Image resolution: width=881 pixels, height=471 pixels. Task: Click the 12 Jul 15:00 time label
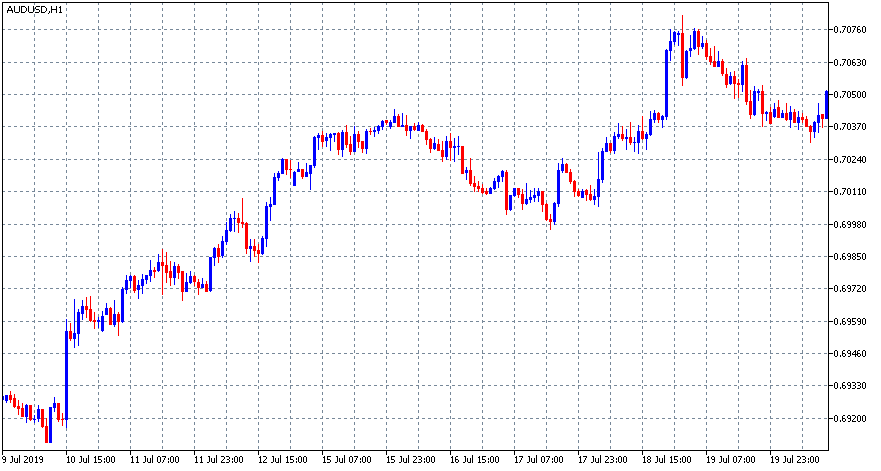tap(283, 460)
